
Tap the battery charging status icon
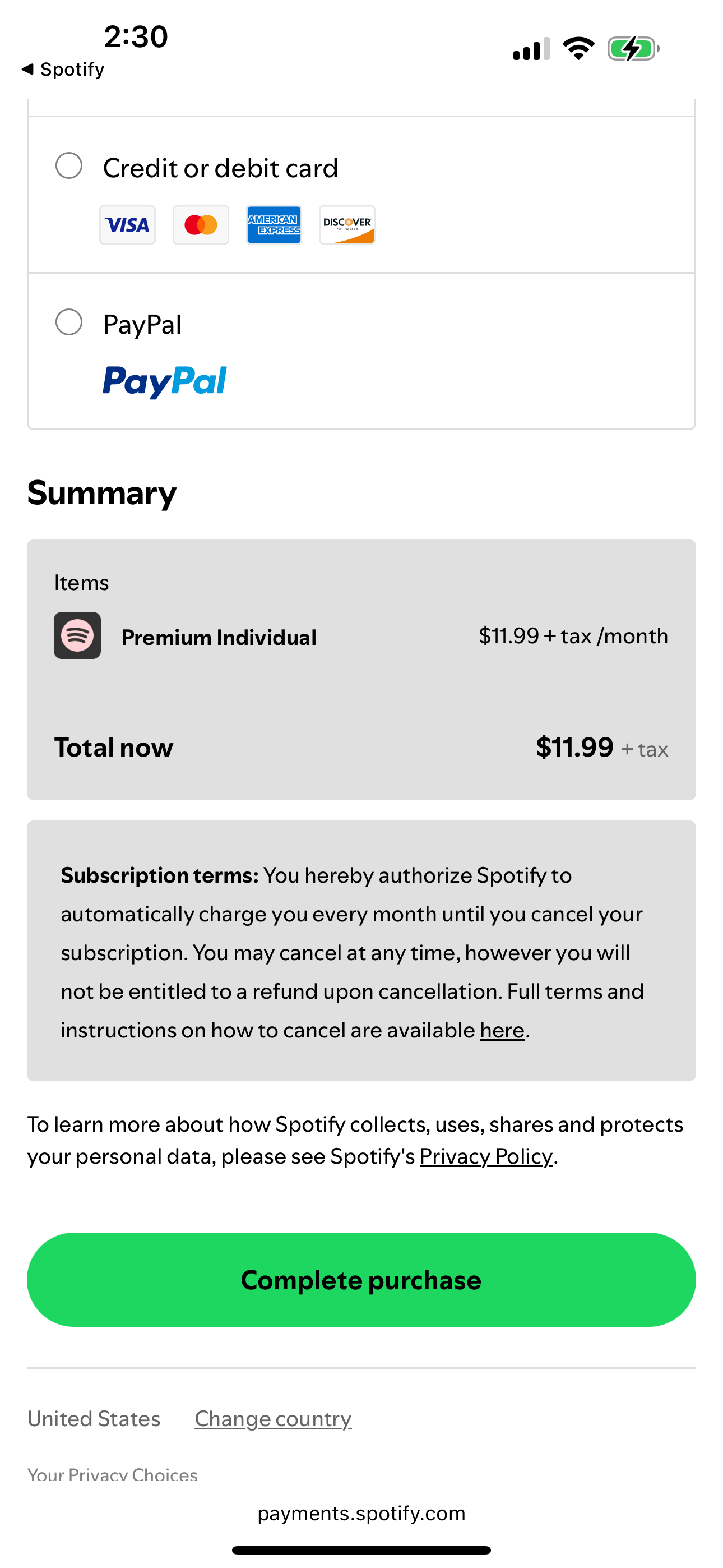633,49
